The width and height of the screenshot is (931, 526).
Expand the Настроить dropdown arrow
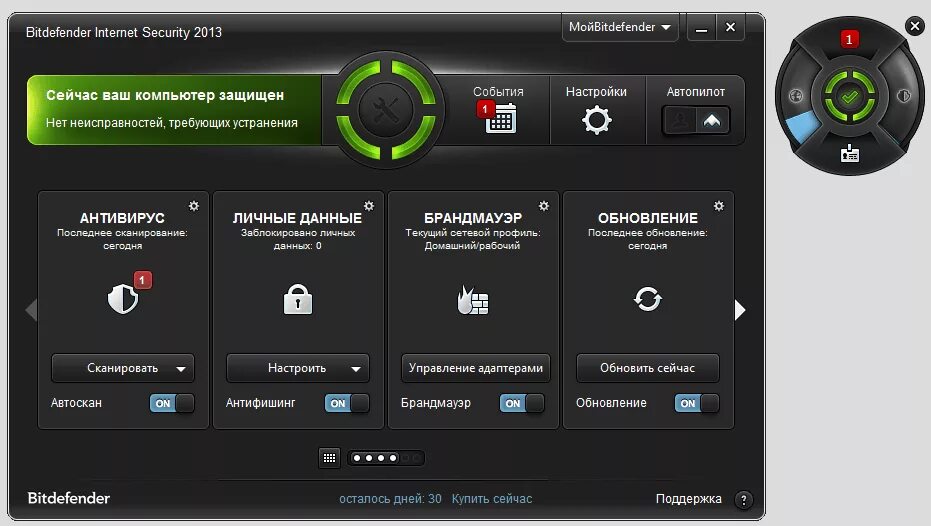(x=356, y=369)
